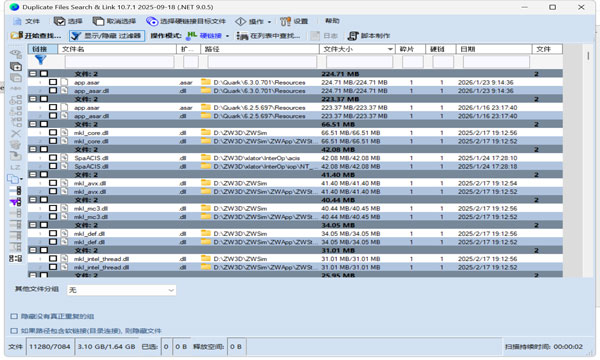Collapse the 42.08 MB file group
600x360 pixels.
33,149
